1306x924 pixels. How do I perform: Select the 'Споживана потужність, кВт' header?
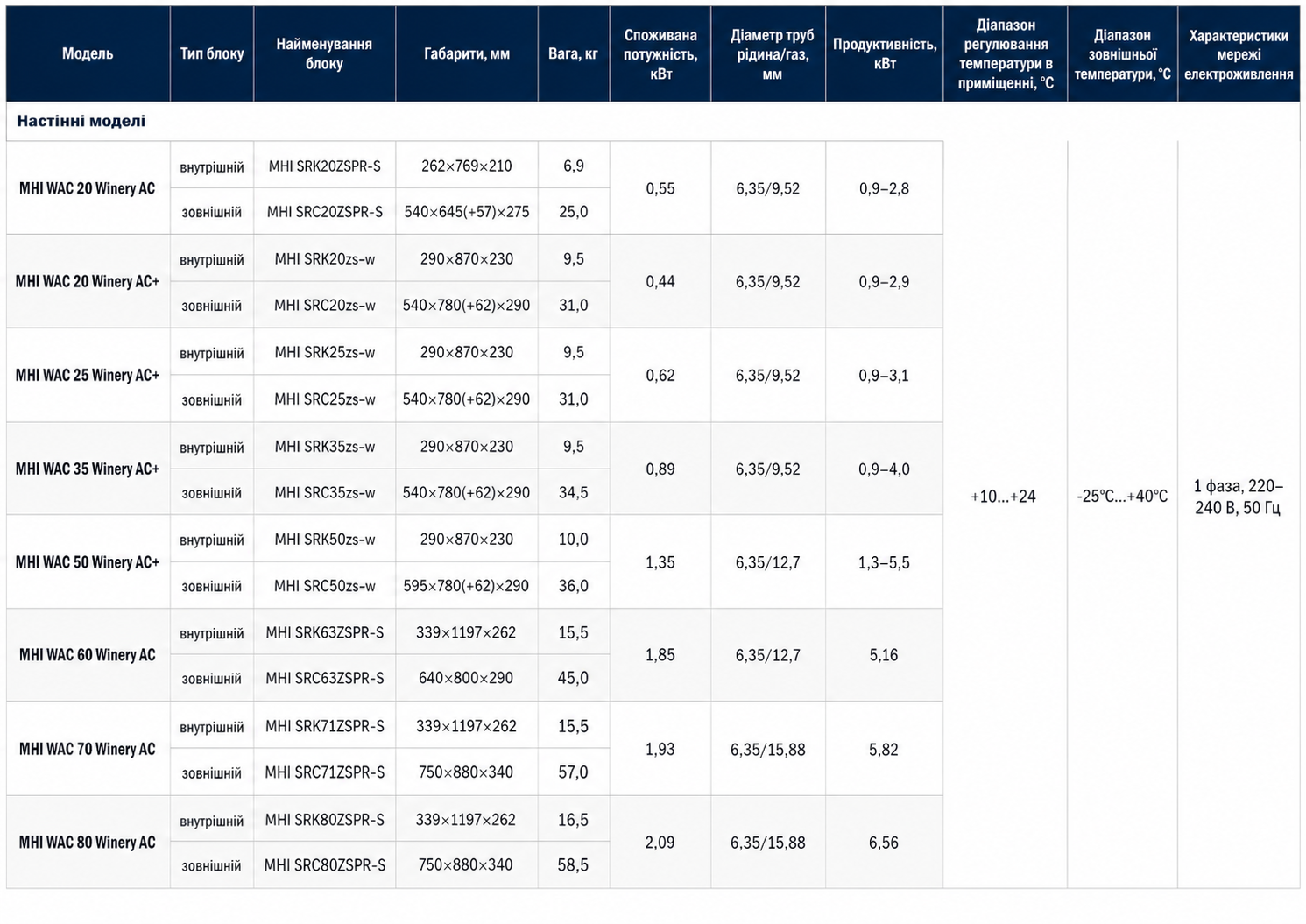point(660,54)
